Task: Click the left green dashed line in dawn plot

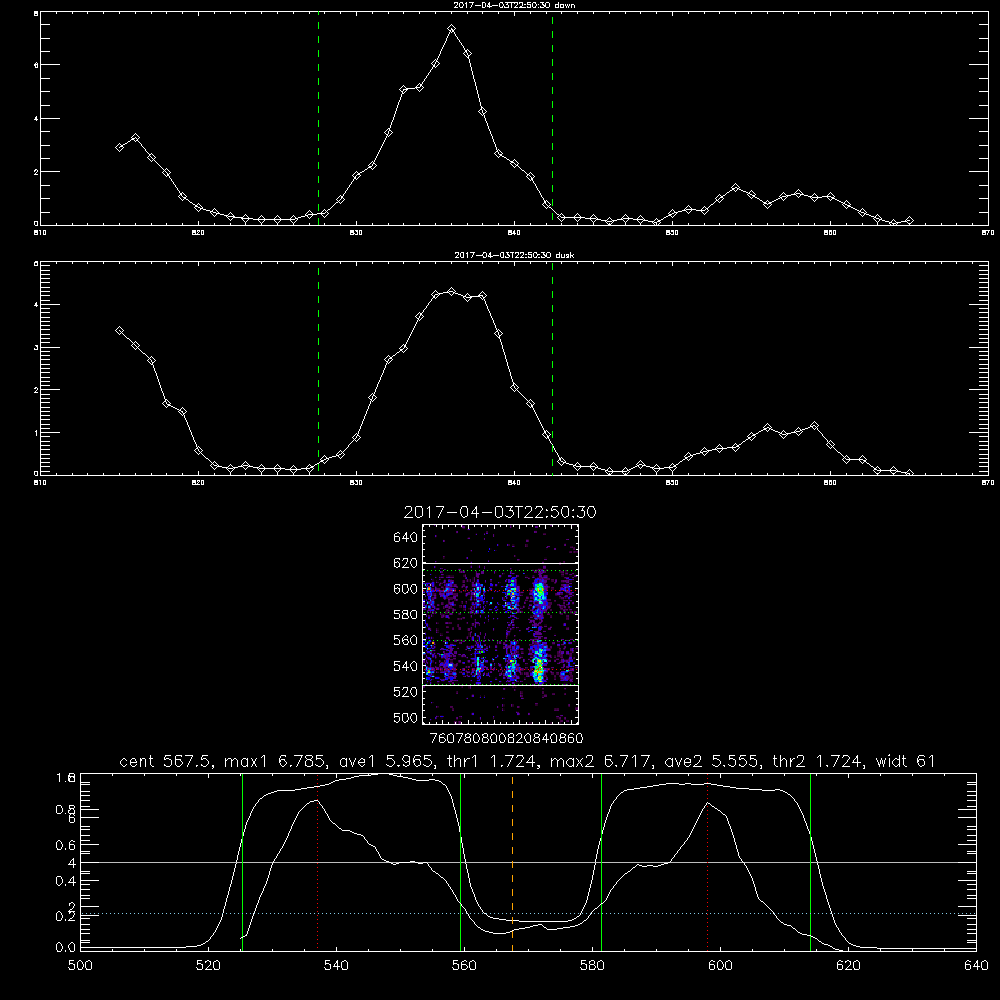Action: (x=318, y=119)
